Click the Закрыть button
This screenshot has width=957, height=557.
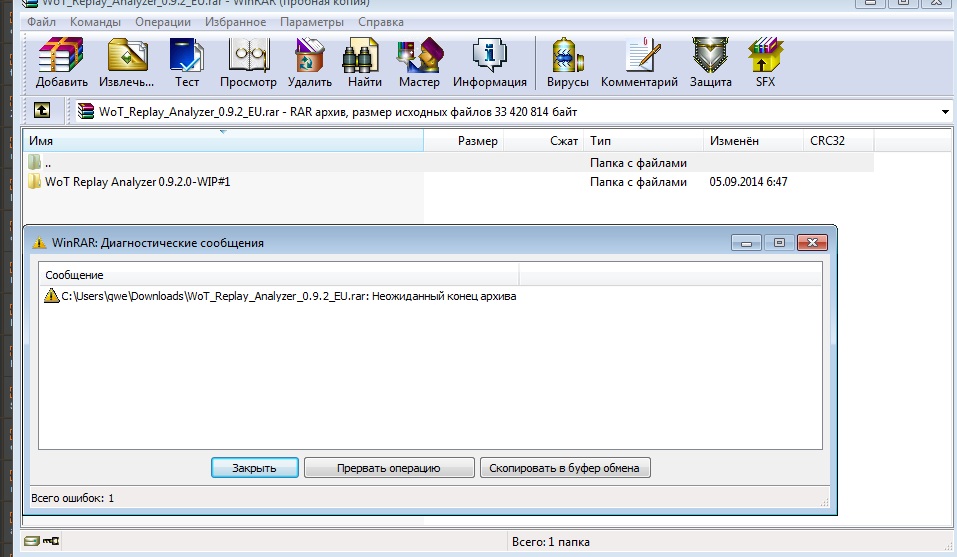(x=255, y=468)
